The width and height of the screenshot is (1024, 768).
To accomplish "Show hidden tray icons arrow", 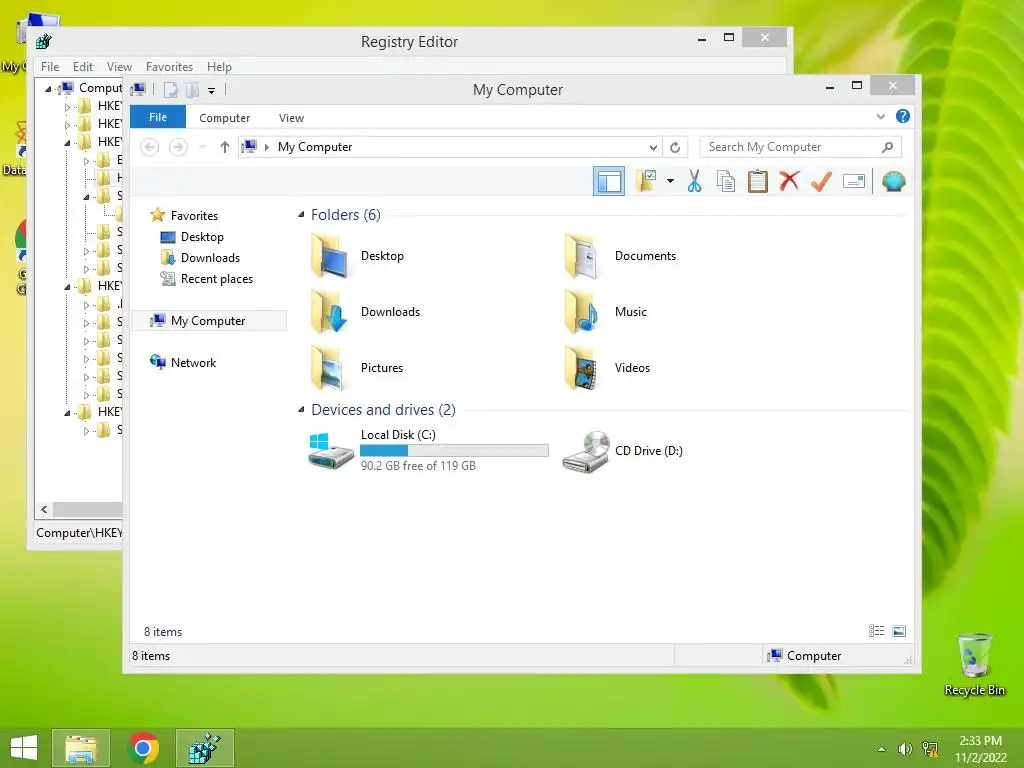I will 881,749.
